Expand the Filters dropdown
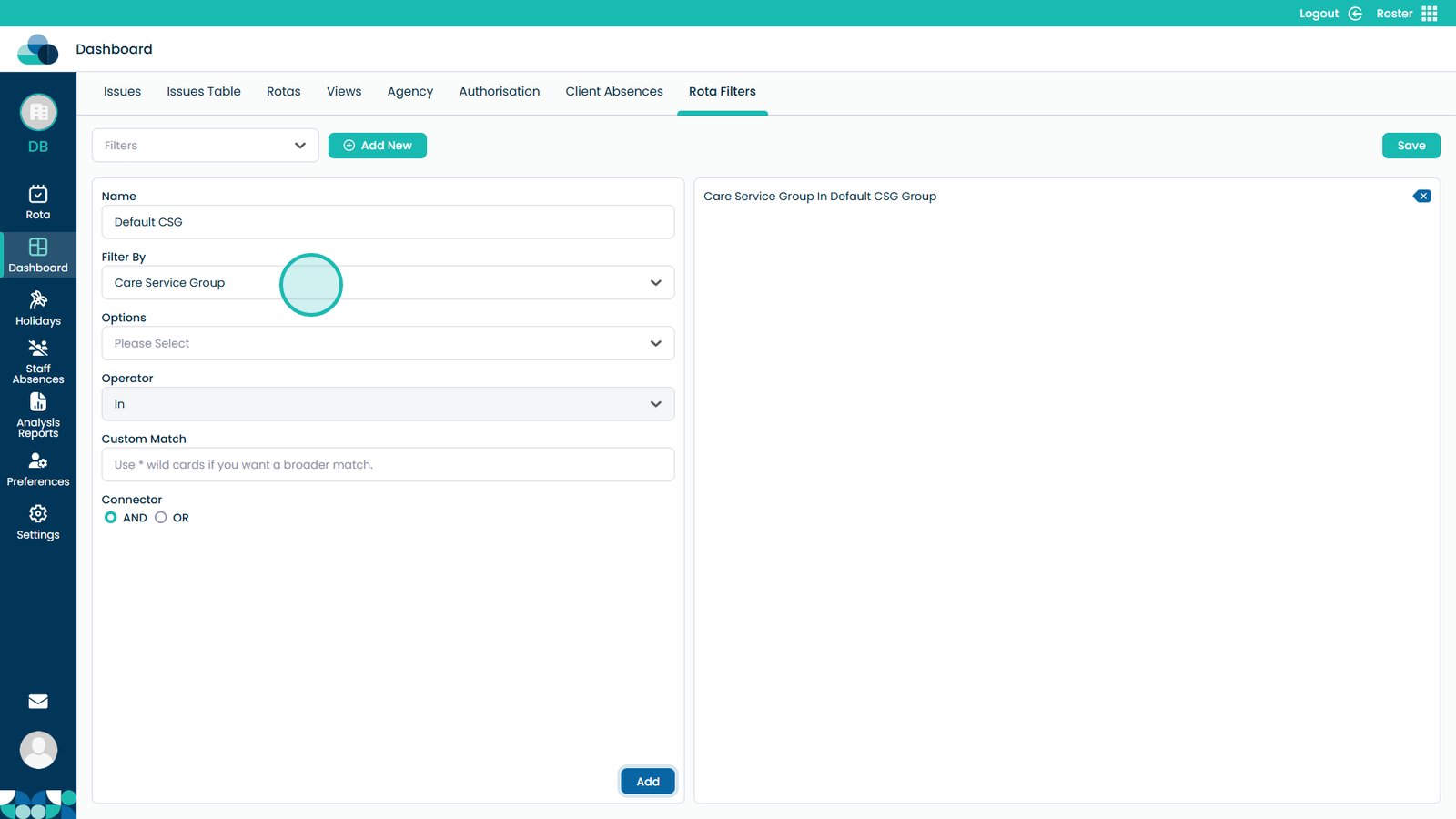Viewport: 1456px width, 819px height. pos(205,146)
